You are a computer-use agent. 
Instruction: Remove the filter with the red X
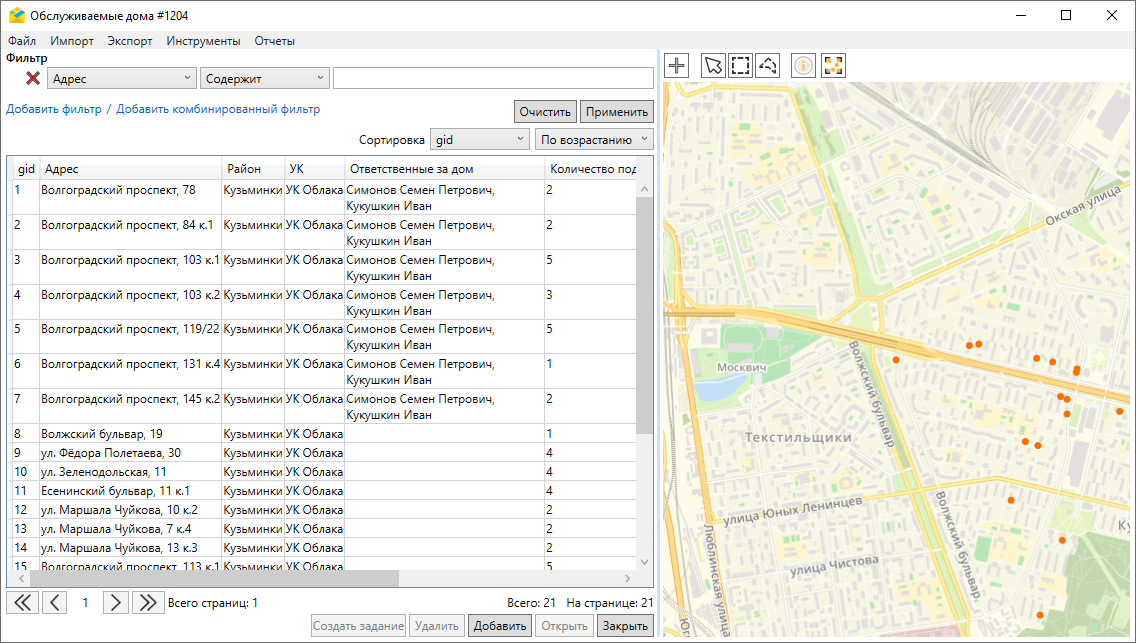(33, 78)
